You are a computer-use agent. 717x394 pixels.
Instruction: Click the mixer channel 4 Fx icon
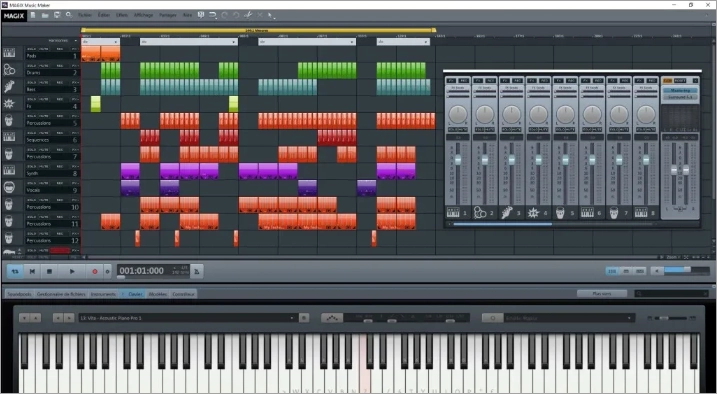(x=533, y=212)
